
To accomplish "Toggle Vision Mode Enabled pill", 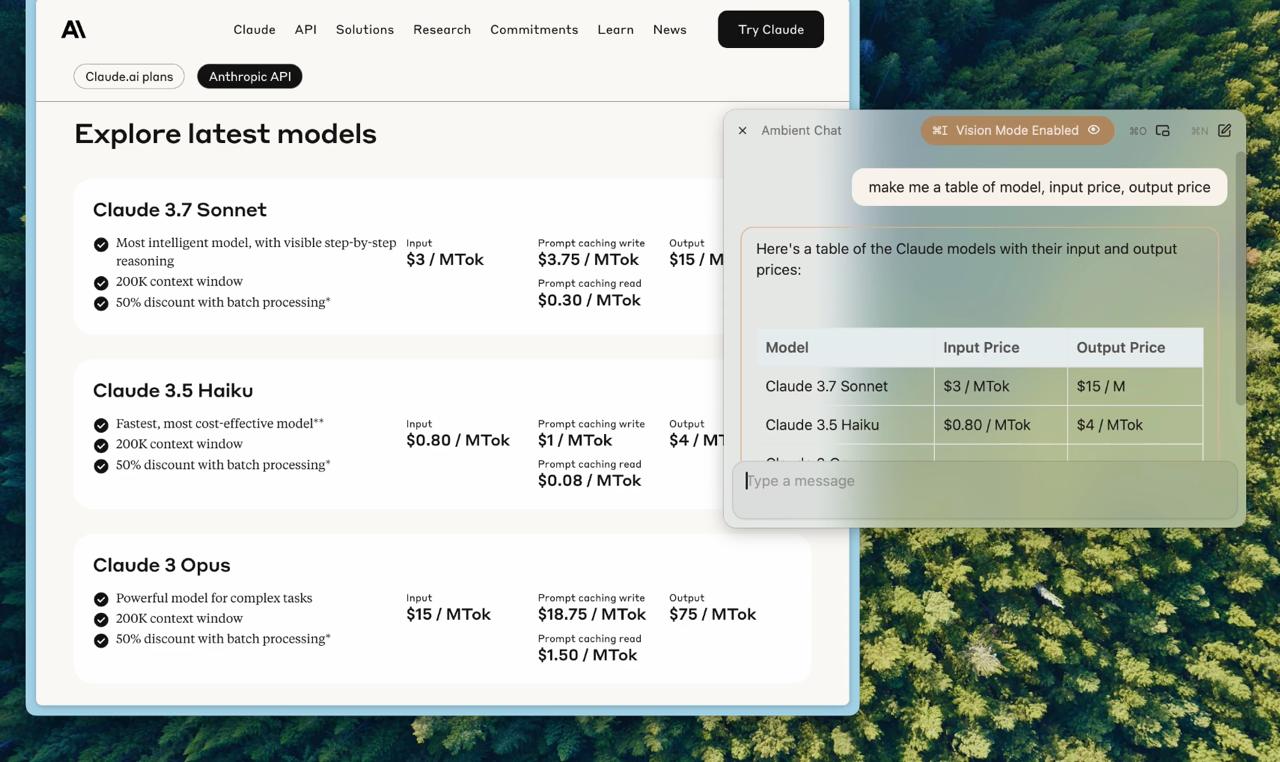I will [x=1016, y=130].
